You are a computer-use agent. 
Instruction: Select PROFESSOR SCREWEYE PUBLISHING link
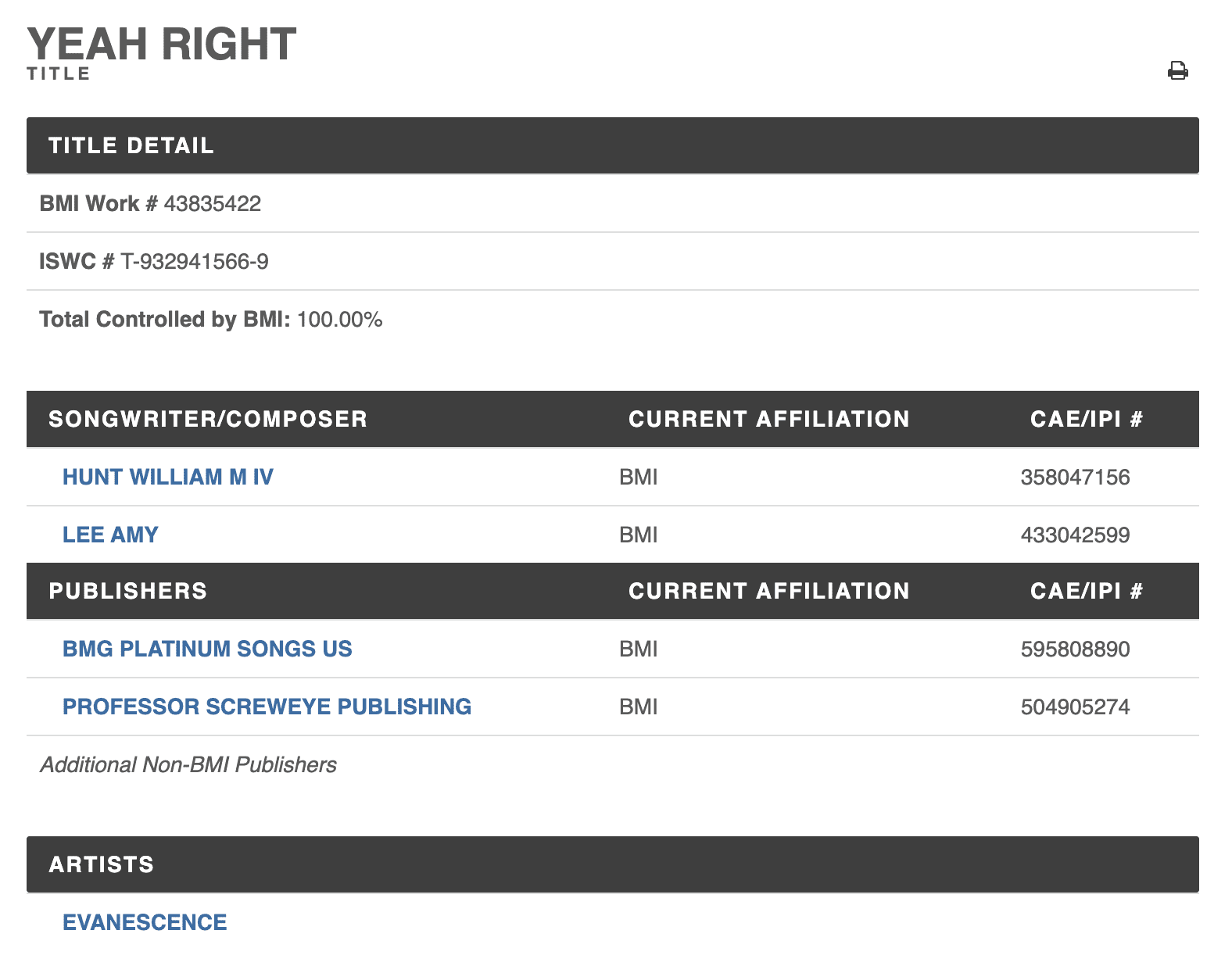267,707
